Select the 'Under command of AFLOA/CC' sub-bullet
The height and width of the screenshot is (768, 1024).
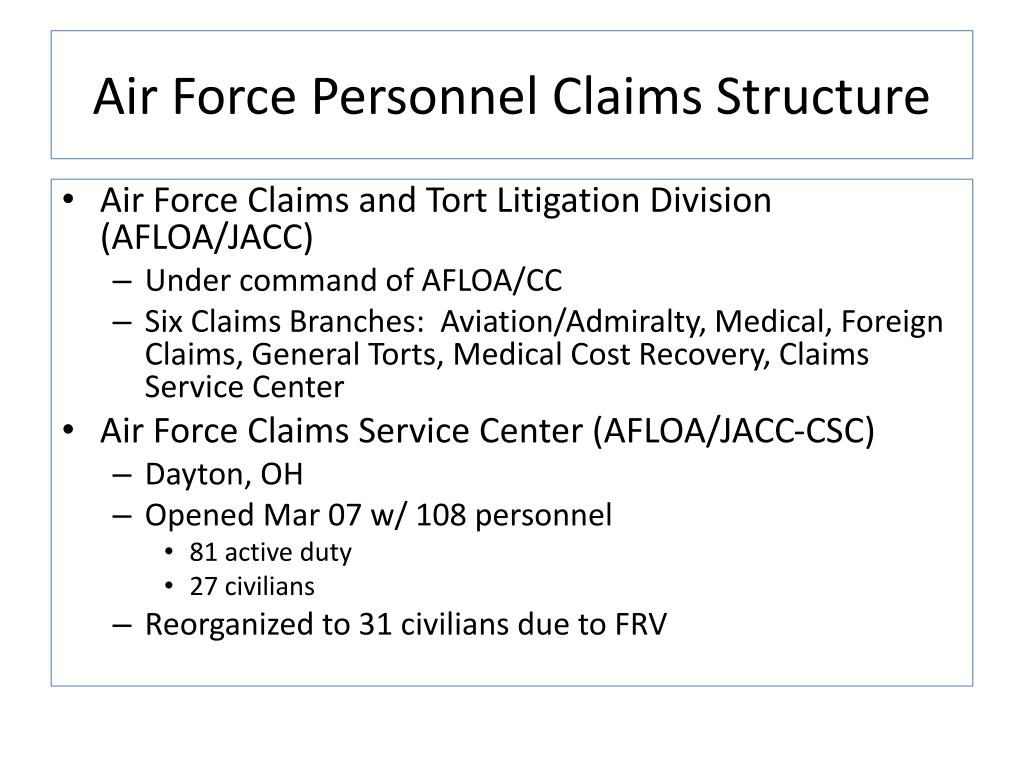tap(353, 281)
